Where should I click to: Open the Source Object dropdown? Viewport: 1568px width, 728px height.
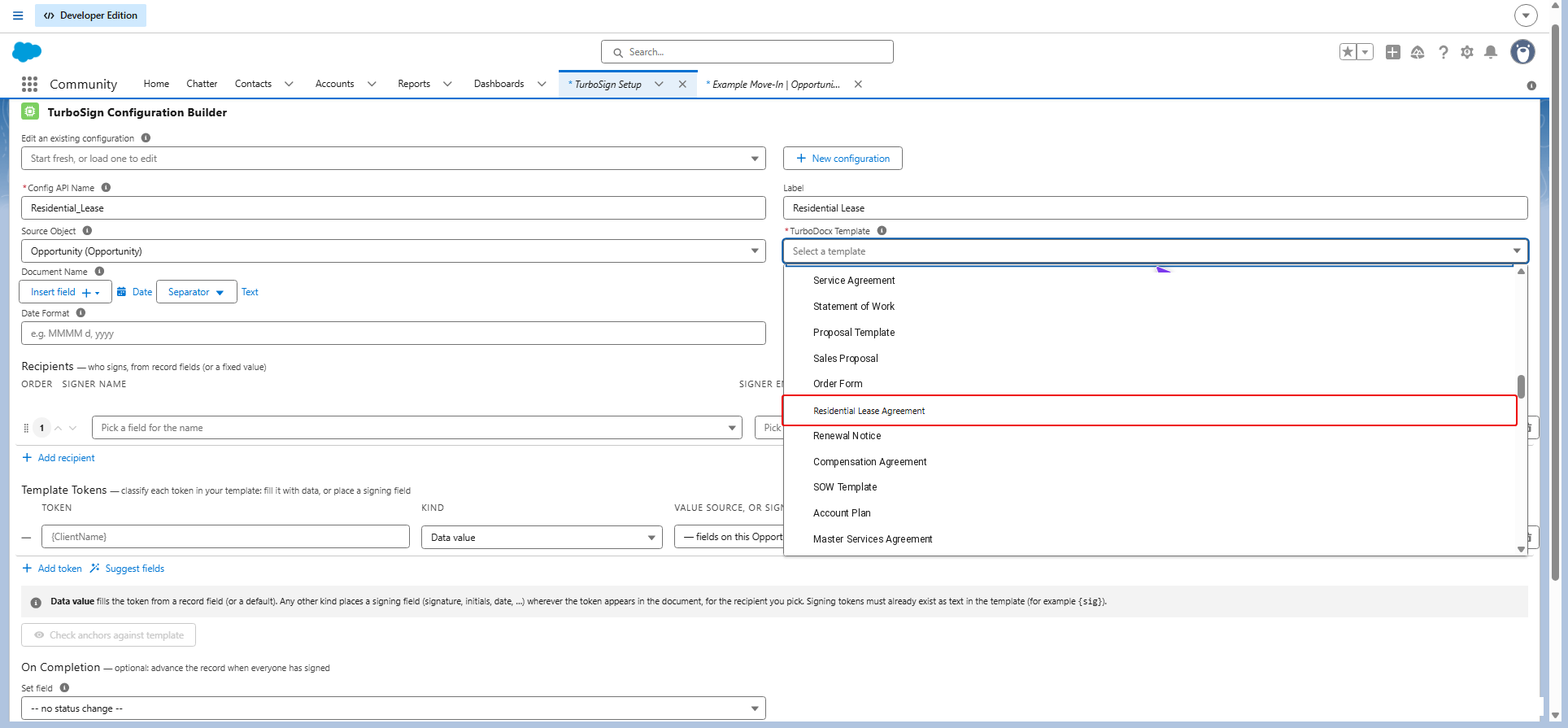click(394, 251)
